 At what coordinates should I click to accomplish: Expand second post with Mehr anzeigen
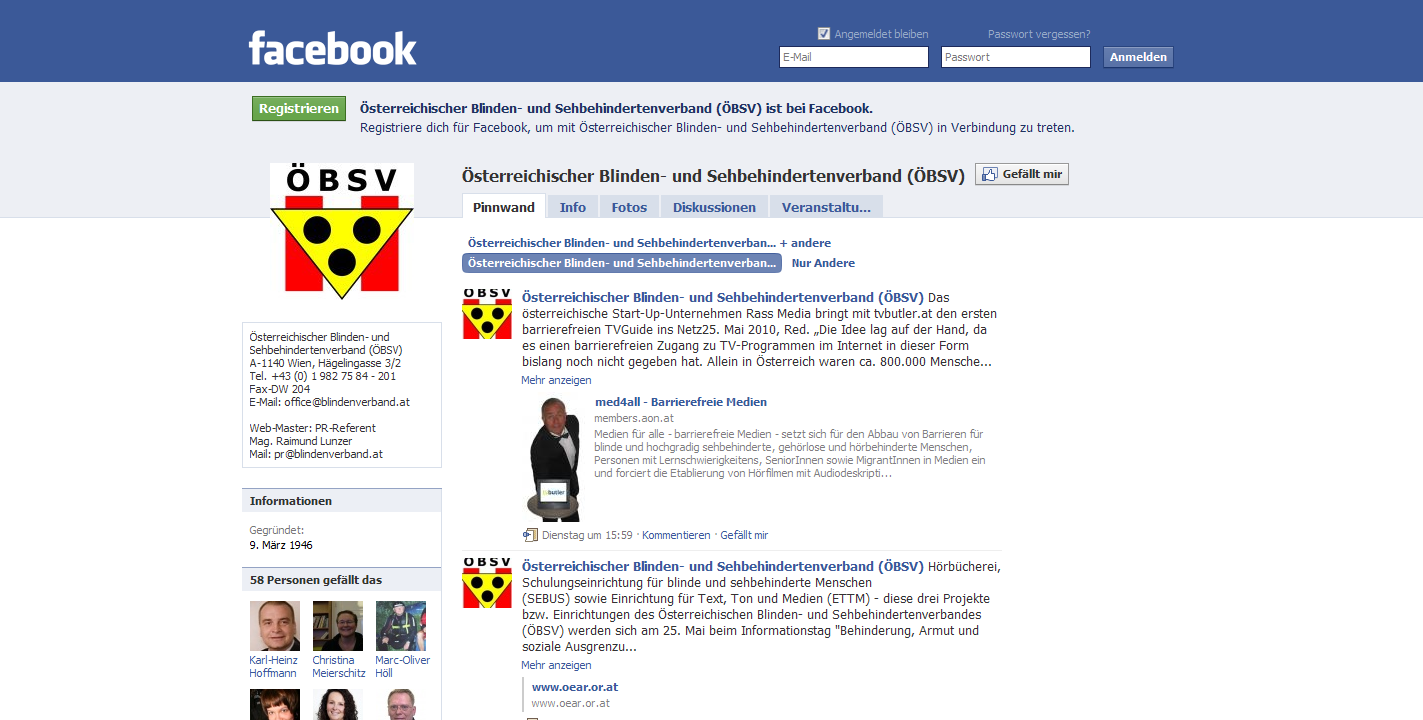[x=556, y=665]
